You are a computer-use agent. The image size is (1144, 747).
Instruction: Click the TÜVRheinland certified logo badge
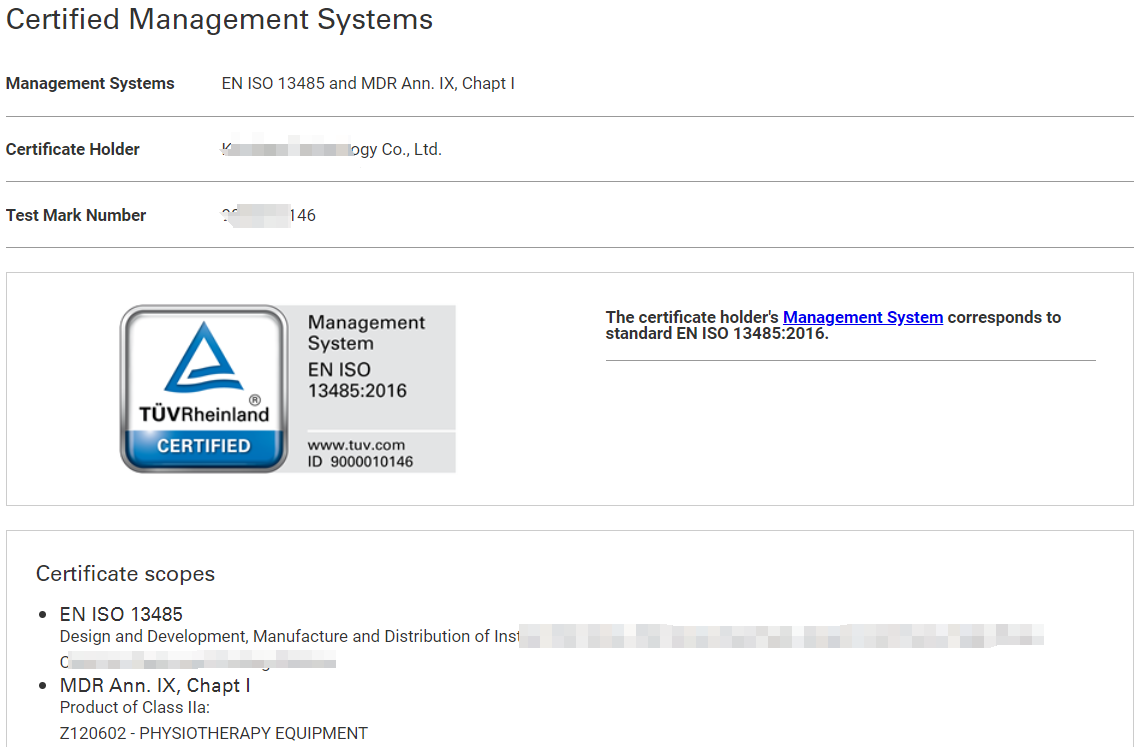tap(204, 389)
